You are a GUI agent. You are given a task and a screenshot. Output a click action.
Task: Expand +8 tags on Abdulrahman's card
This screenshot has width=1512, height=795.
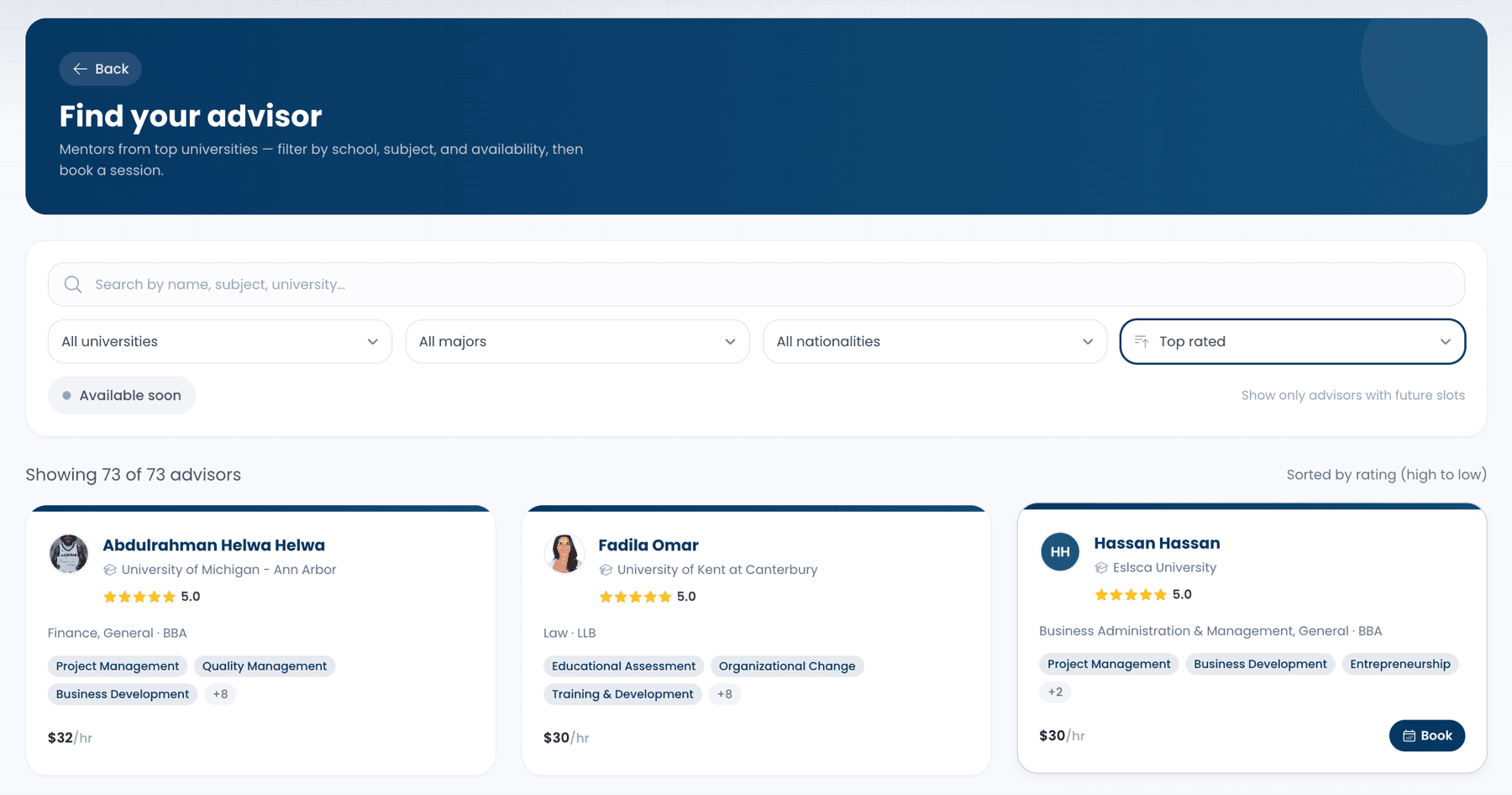[220, 694]
